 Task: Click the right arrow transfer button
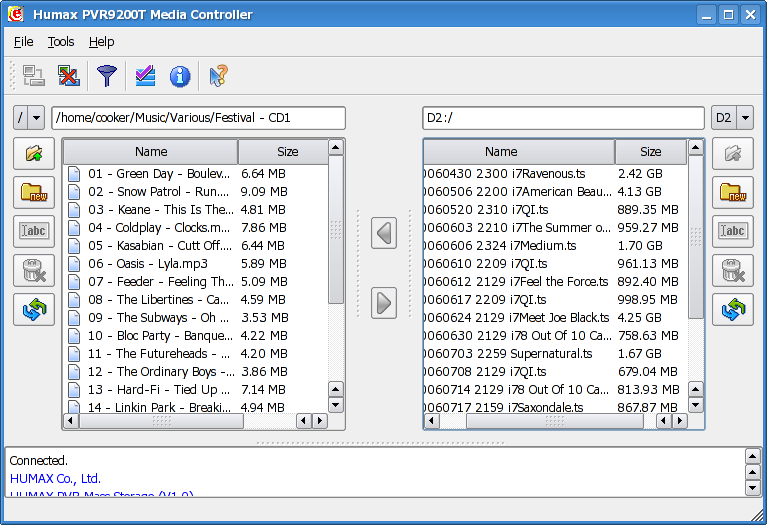tap(384, 303)
